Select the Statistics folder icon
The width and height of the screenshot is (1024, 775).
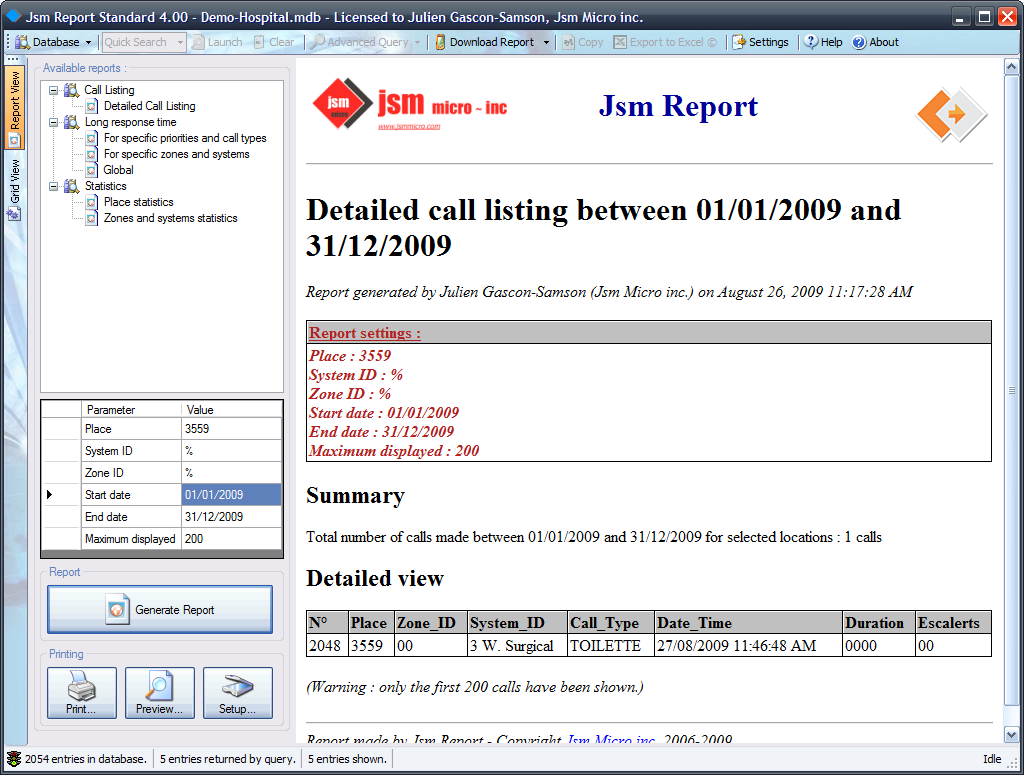pos(71,186)
